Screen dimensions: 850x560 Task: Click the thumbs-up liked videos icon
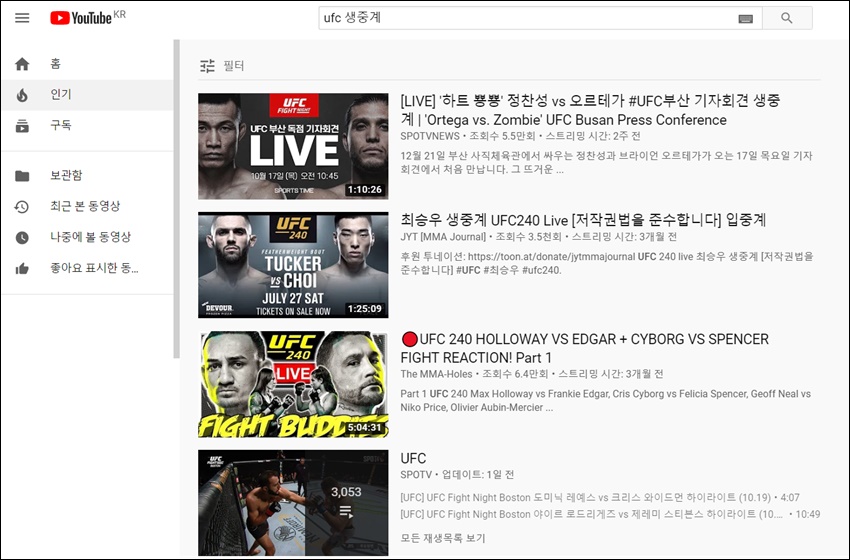[x=22, y=268]
